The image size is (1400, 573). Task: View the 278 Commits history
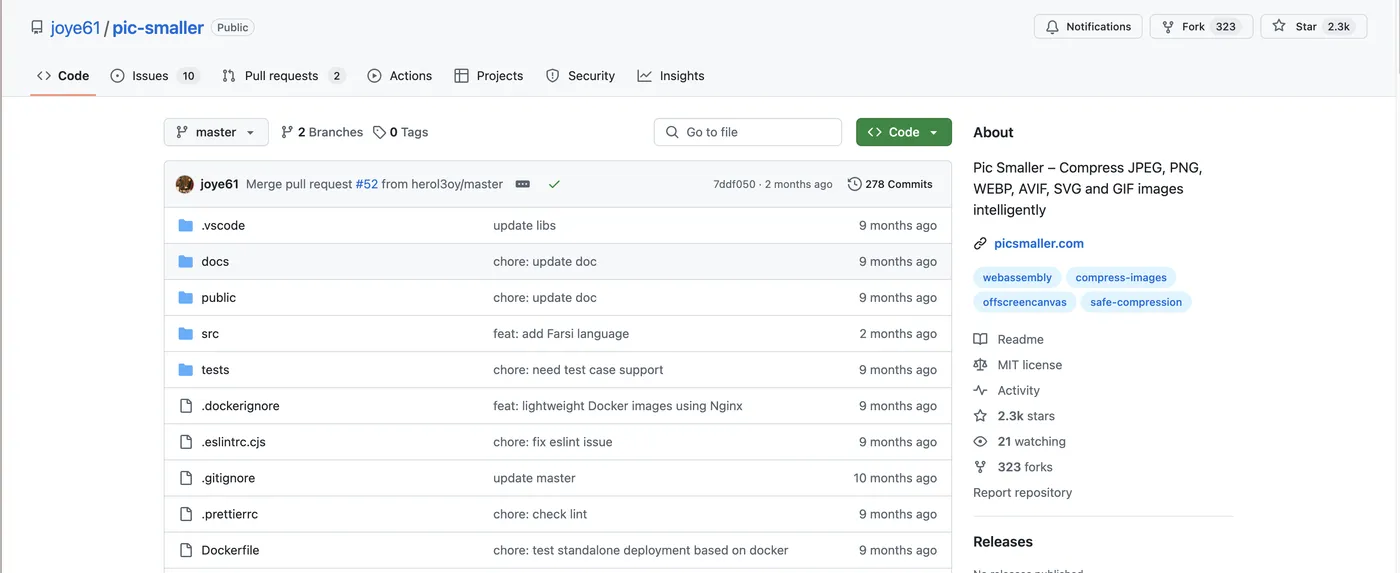(889, 184)
